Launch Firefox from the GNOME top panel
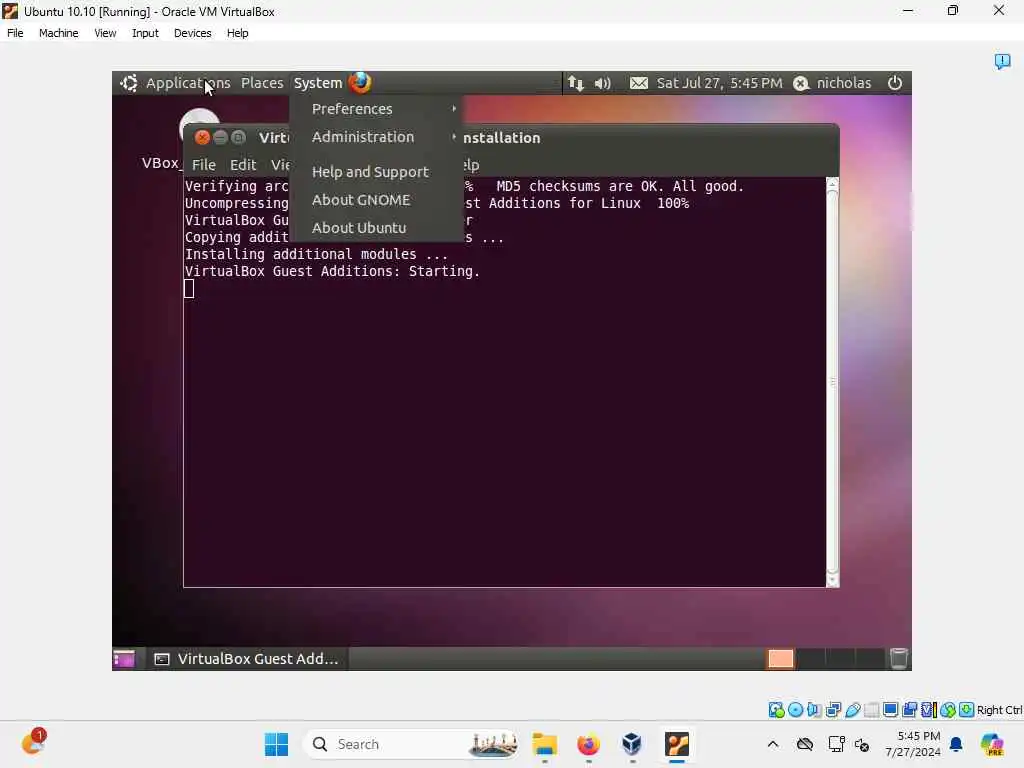The width and height of the screenshot is (1024, 768). click(360, 83)
